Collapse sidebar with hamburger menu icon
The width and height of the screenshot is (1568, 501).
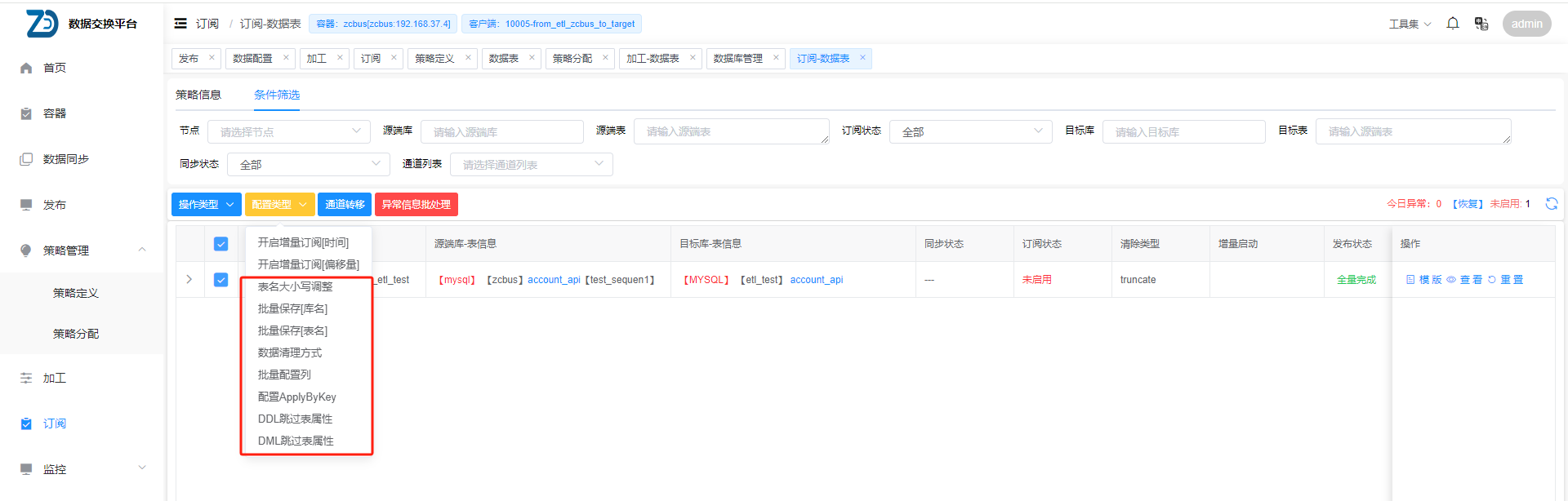coord(180,24)
